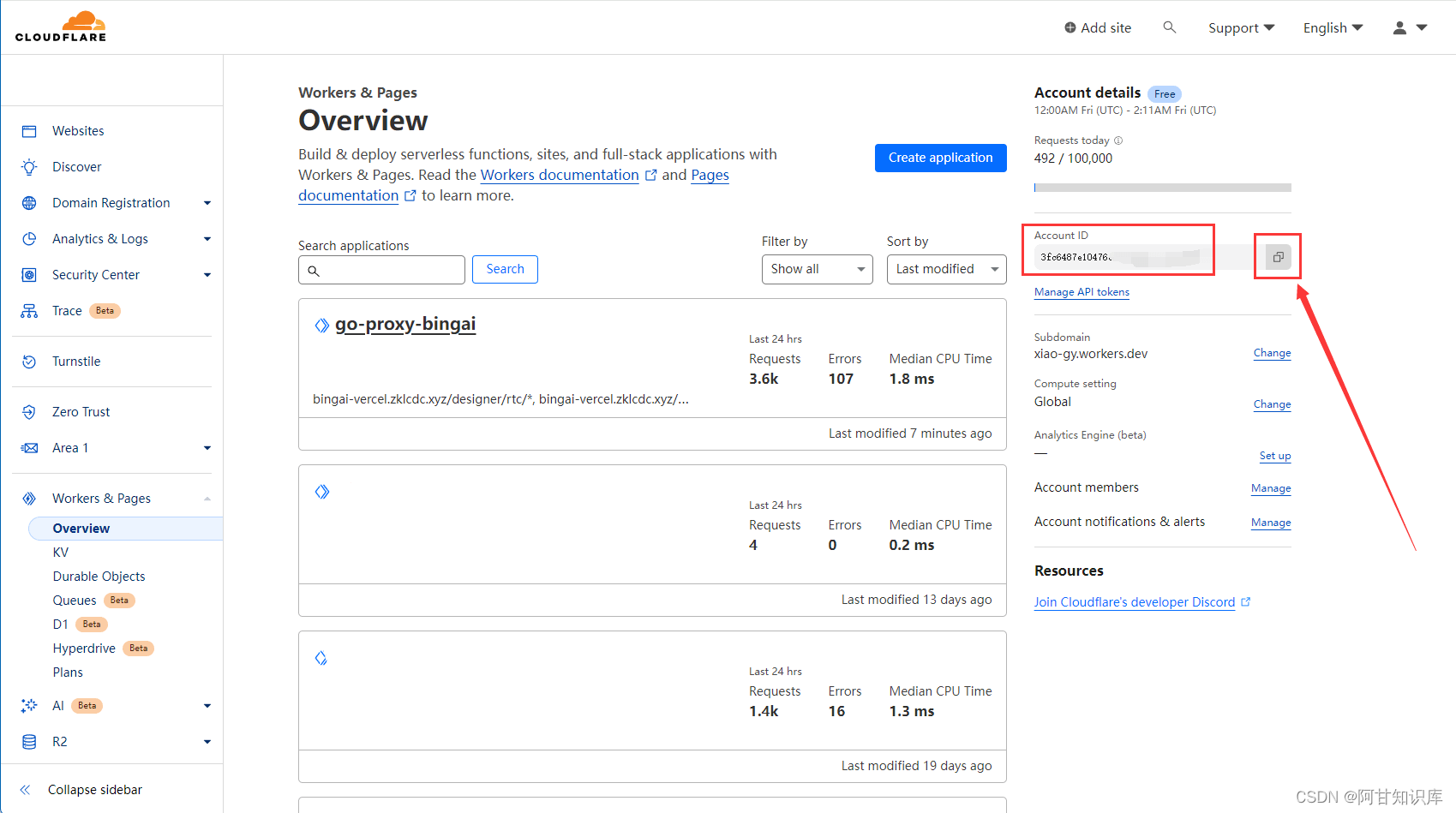Change the Compute setting

[x=1272, y=404]
